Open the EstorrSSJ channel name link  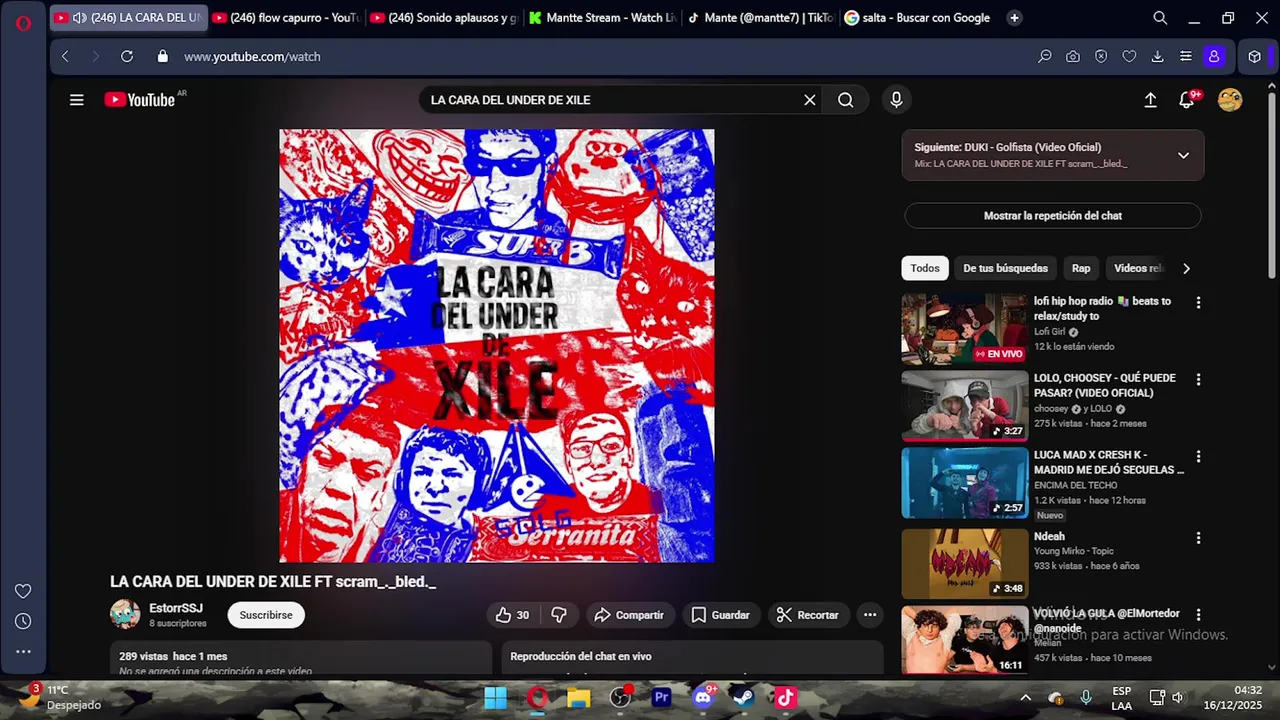pyautogui.click(x=176, y=608)
